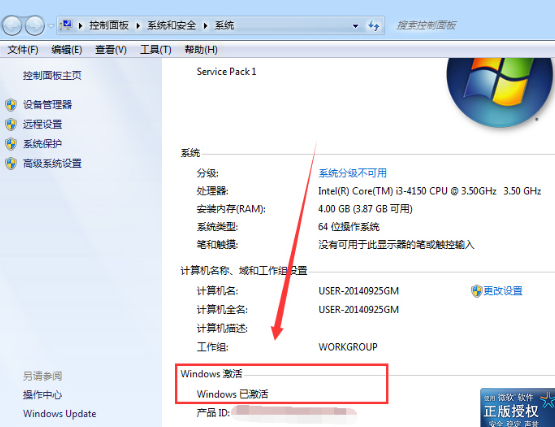Expand arrow before 控制面板 breadcrumb

pos(80,25)
